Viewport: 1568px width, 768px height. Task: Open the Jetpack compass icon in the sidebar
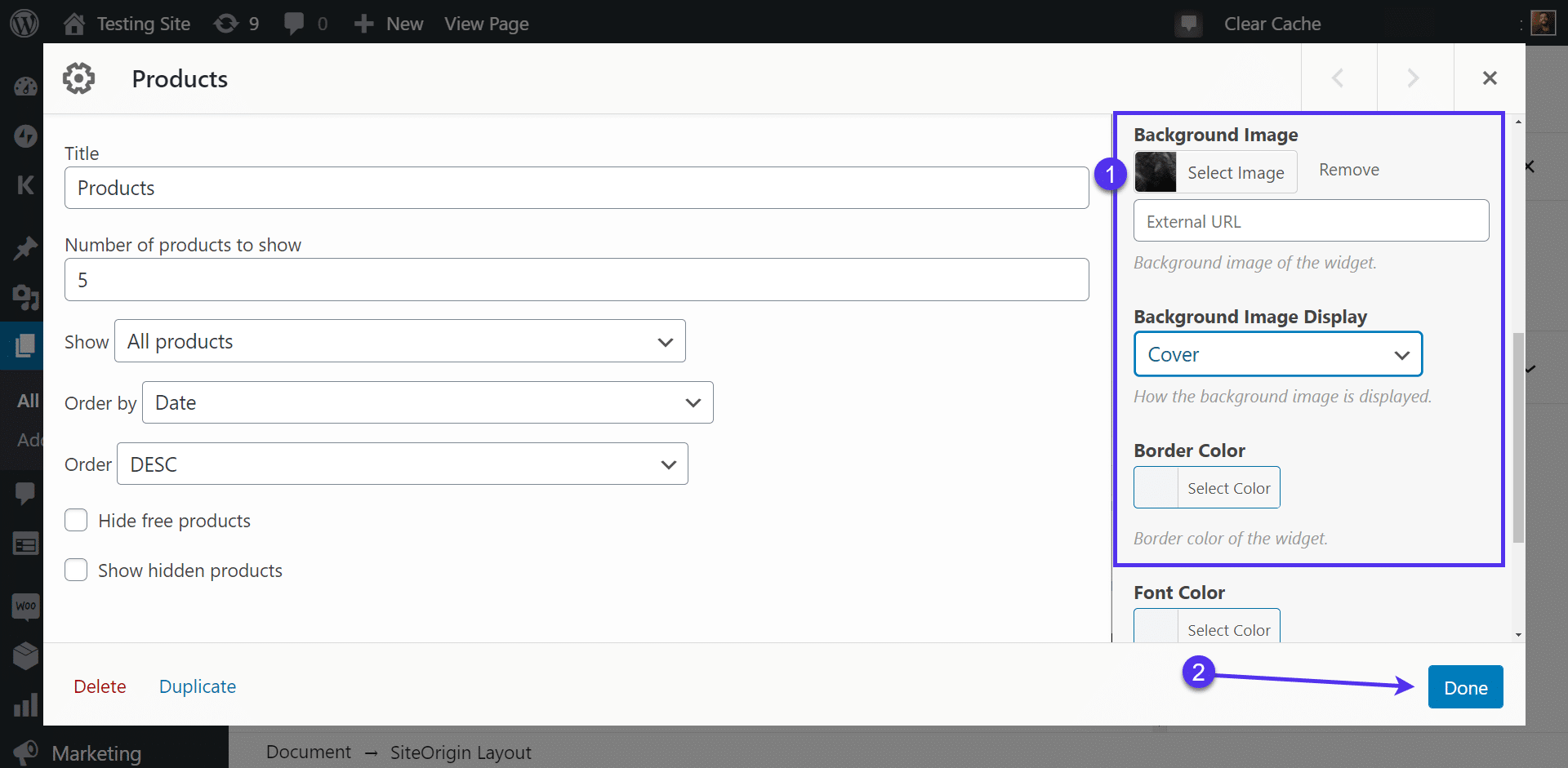(24, 136)
